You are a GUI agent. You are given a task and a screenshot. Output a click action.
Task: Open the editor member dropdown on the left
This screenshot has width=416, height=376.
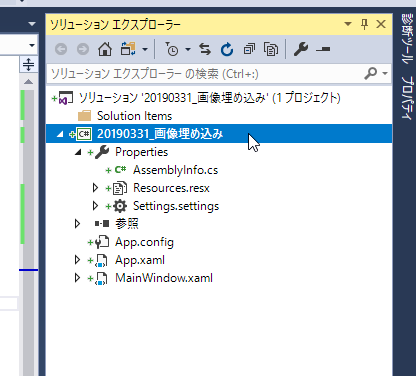click(32, 45)
